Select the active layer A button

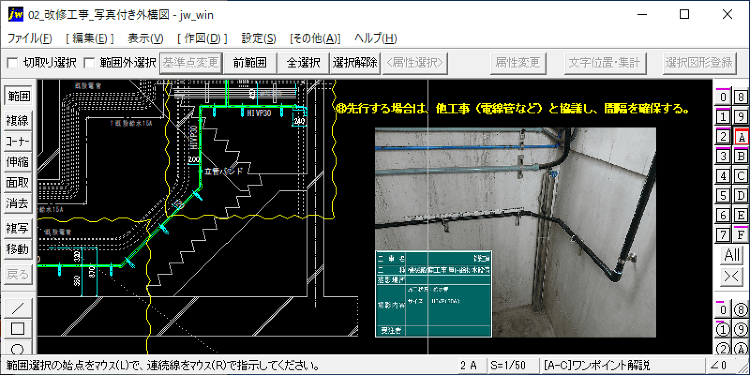tap(741, 137)
